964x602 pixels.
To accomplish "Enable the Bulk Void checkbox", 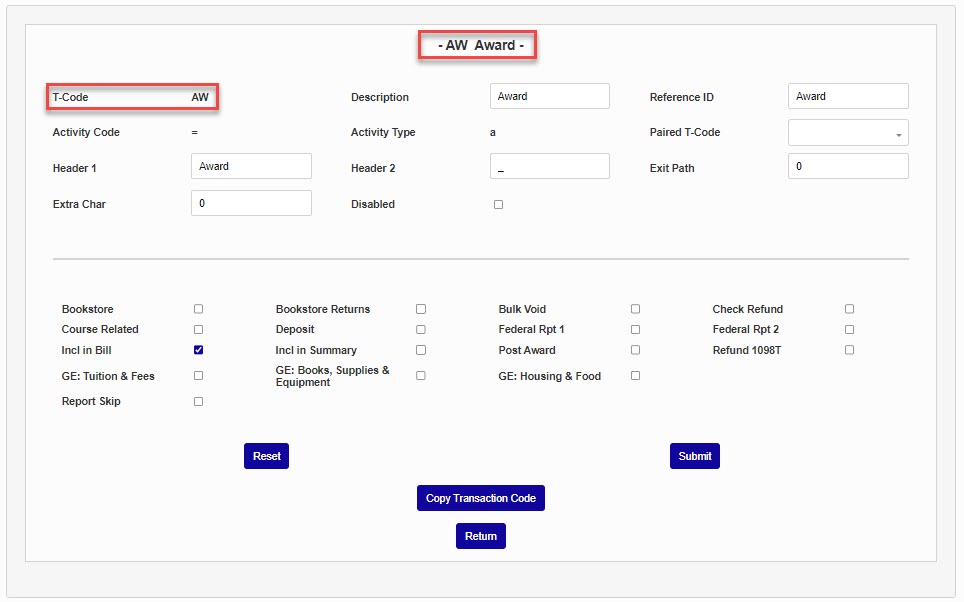I will tap(635, 309).
